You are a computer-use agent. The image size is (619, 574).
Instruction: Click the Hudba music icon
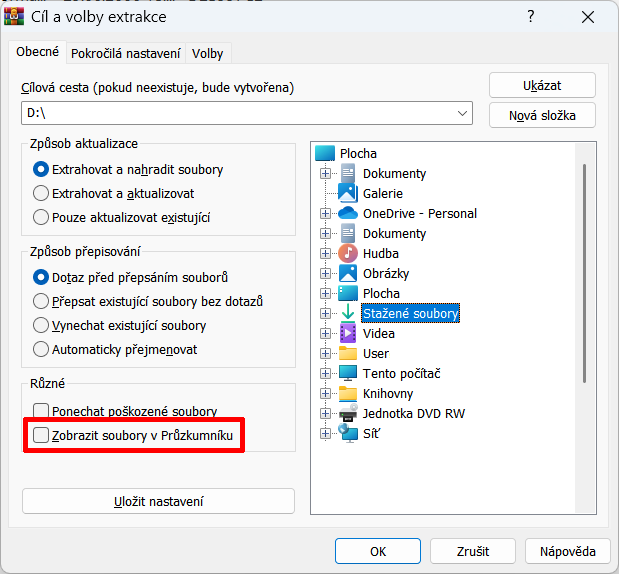tap(348, 253)
